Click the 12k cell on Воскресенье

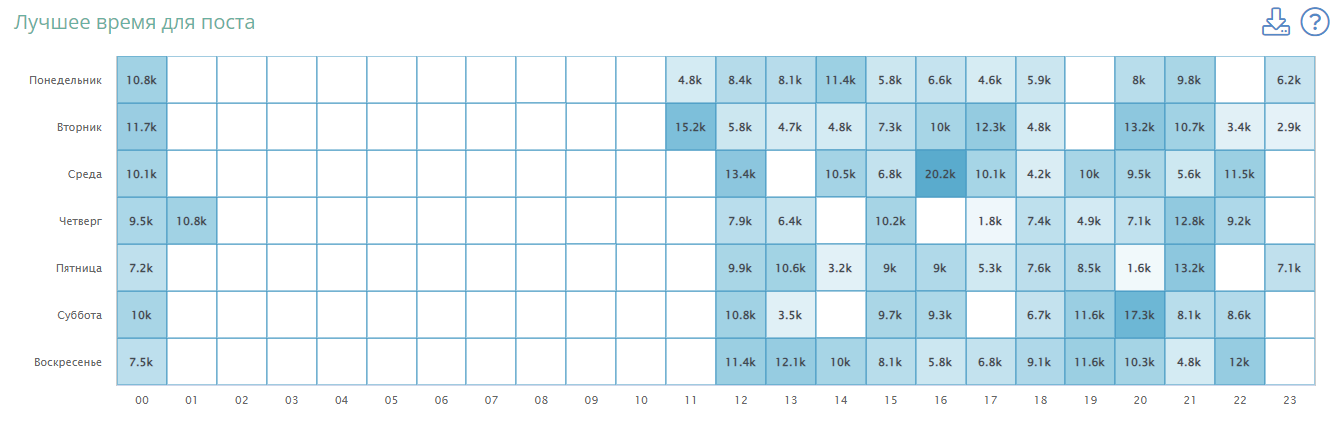click(x=1240, y=362)
